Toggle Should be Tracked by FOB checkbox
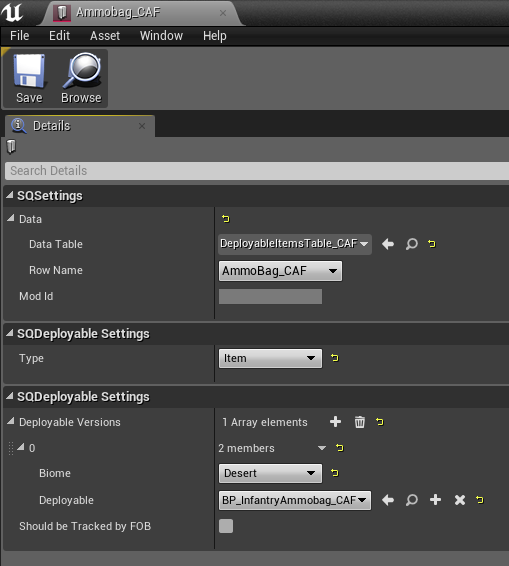This screenshot has height=566, width=509. pos(226,526)
